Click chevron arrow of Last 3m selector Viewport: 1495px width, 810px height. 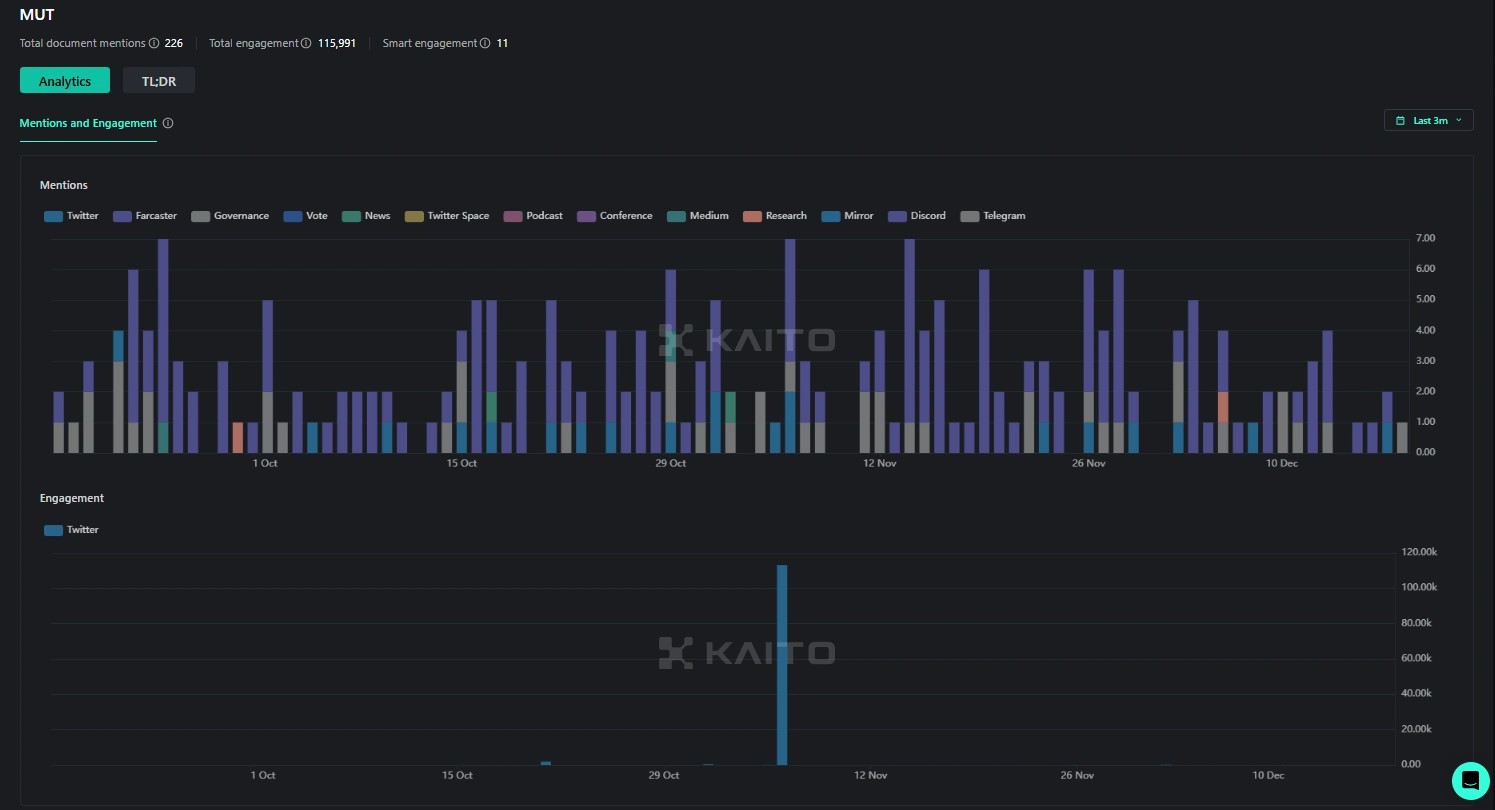coord(1458,120)
